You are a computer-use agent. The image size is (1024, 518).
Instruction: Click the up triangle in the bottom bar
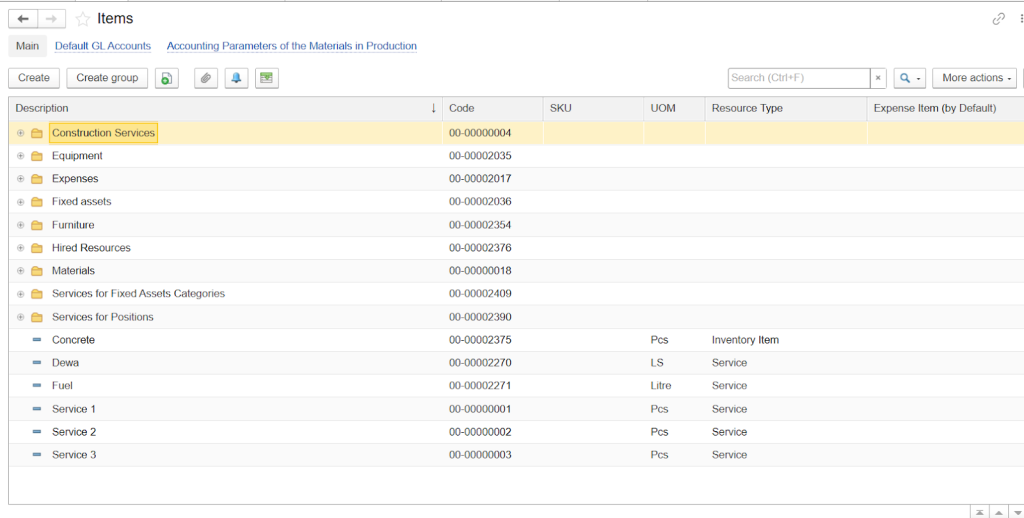click(999, 512)
